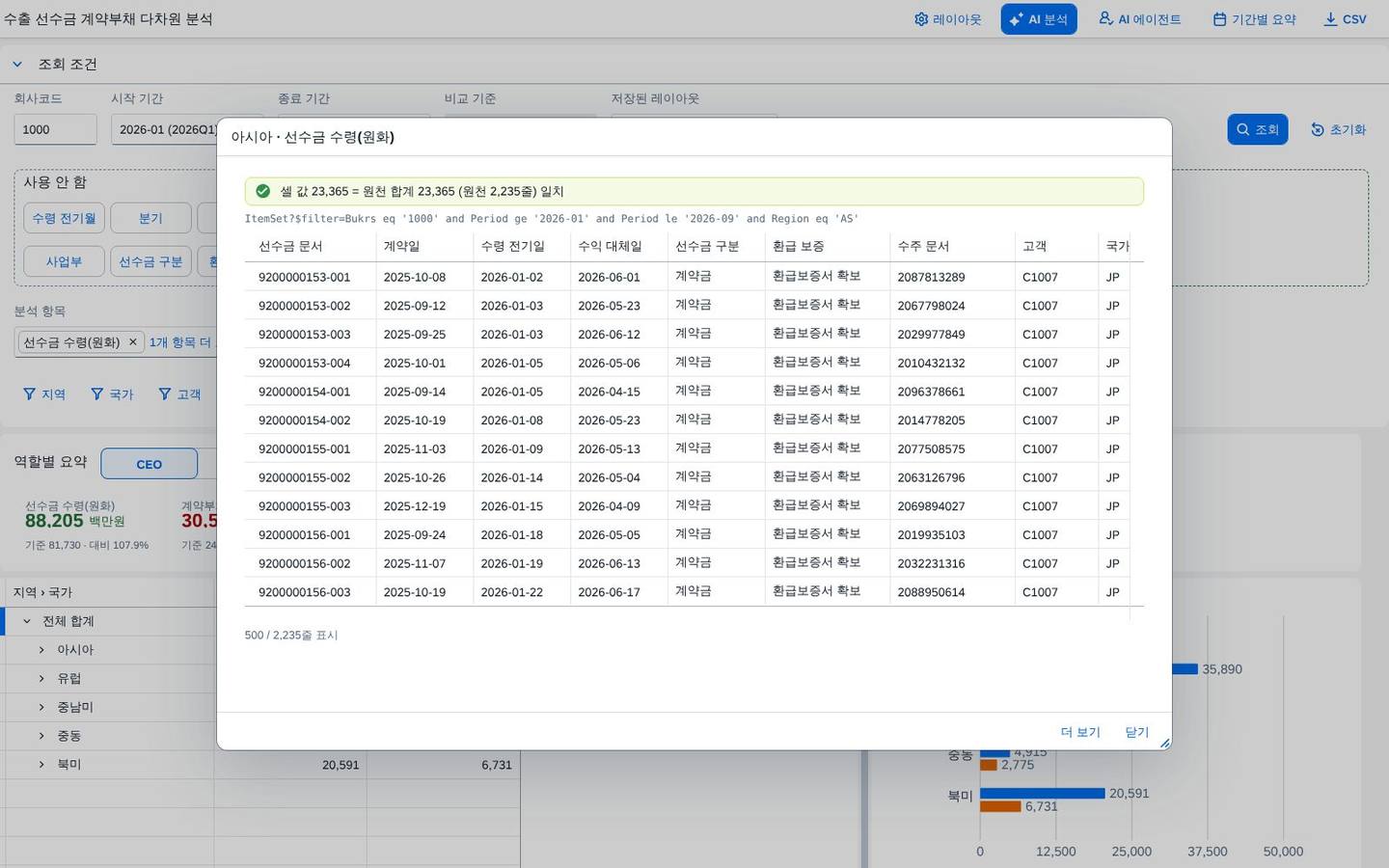Expand the 유럽 region row
The width and height of the screenshot is (1389, 868).
pos(41,679)
